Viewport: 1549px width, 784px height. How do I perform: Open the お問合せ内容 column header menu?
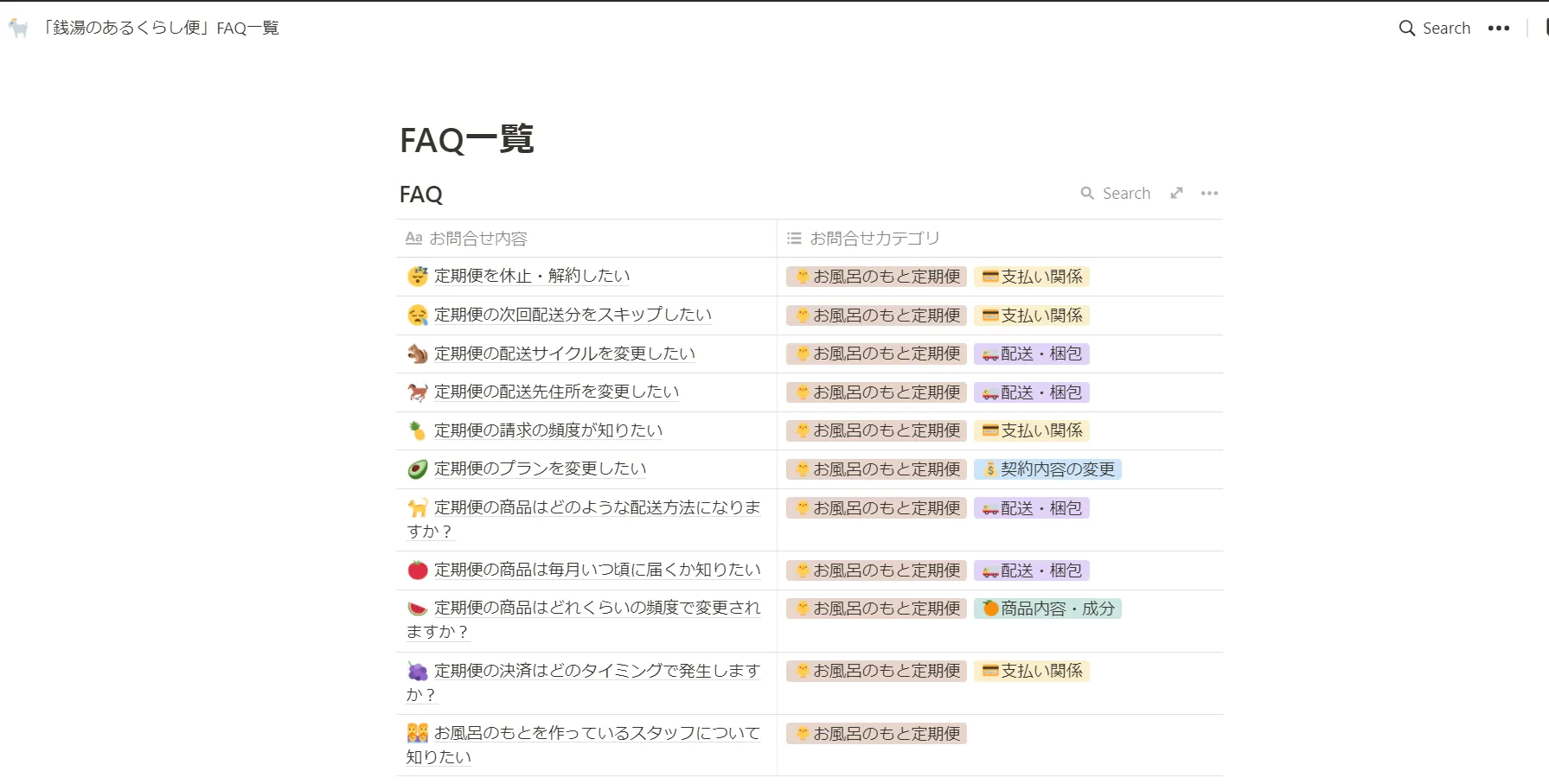click(477, 239)
